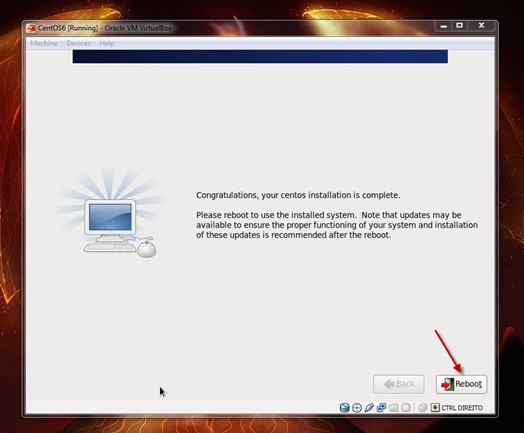
Task: Click the VirtualBox icon in the title bar
Action: [31, 28]
